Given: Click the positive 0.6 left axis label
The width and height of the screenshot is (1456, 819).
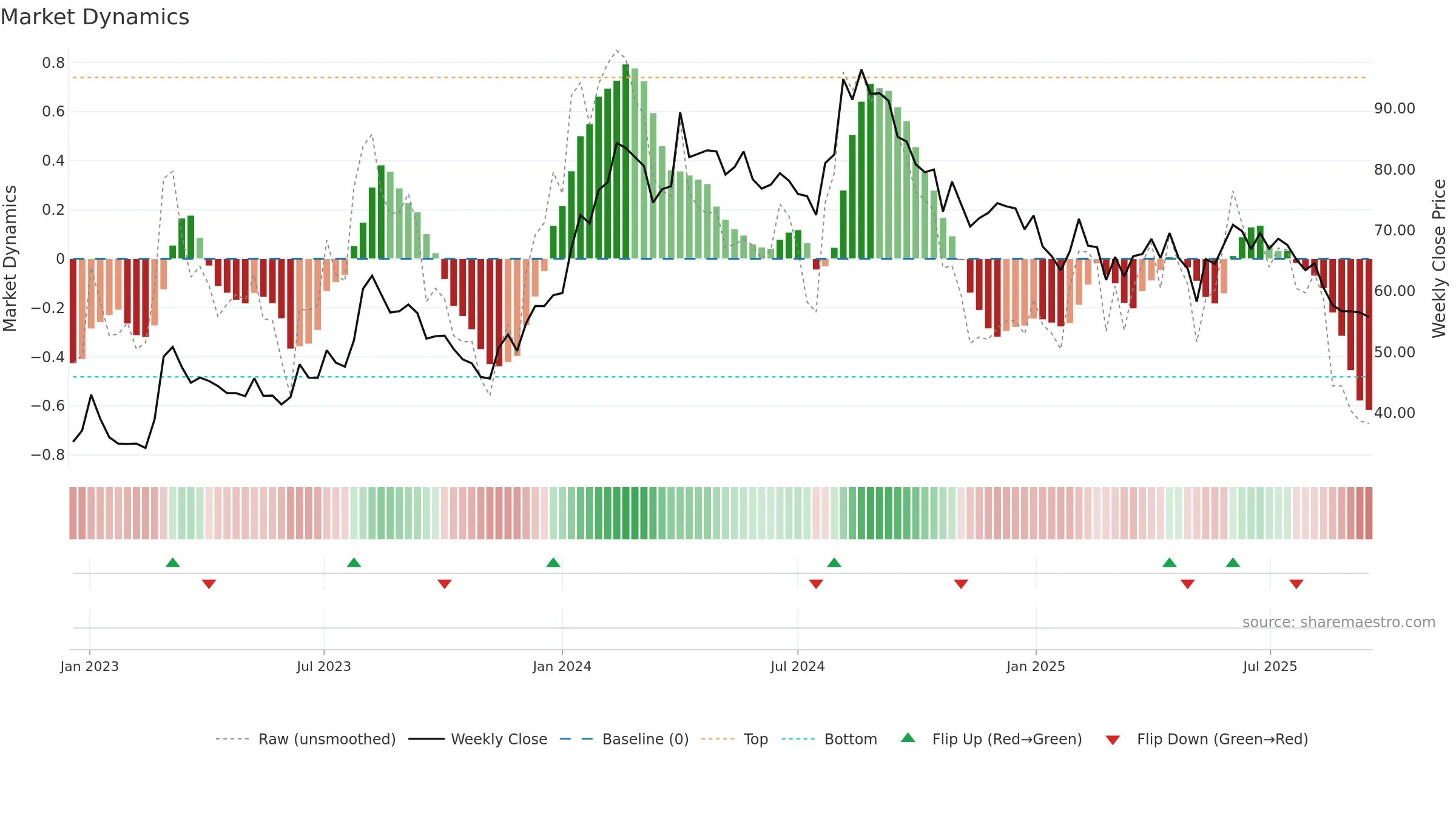Looking at the screenshot, I should [x=53, y=112].
